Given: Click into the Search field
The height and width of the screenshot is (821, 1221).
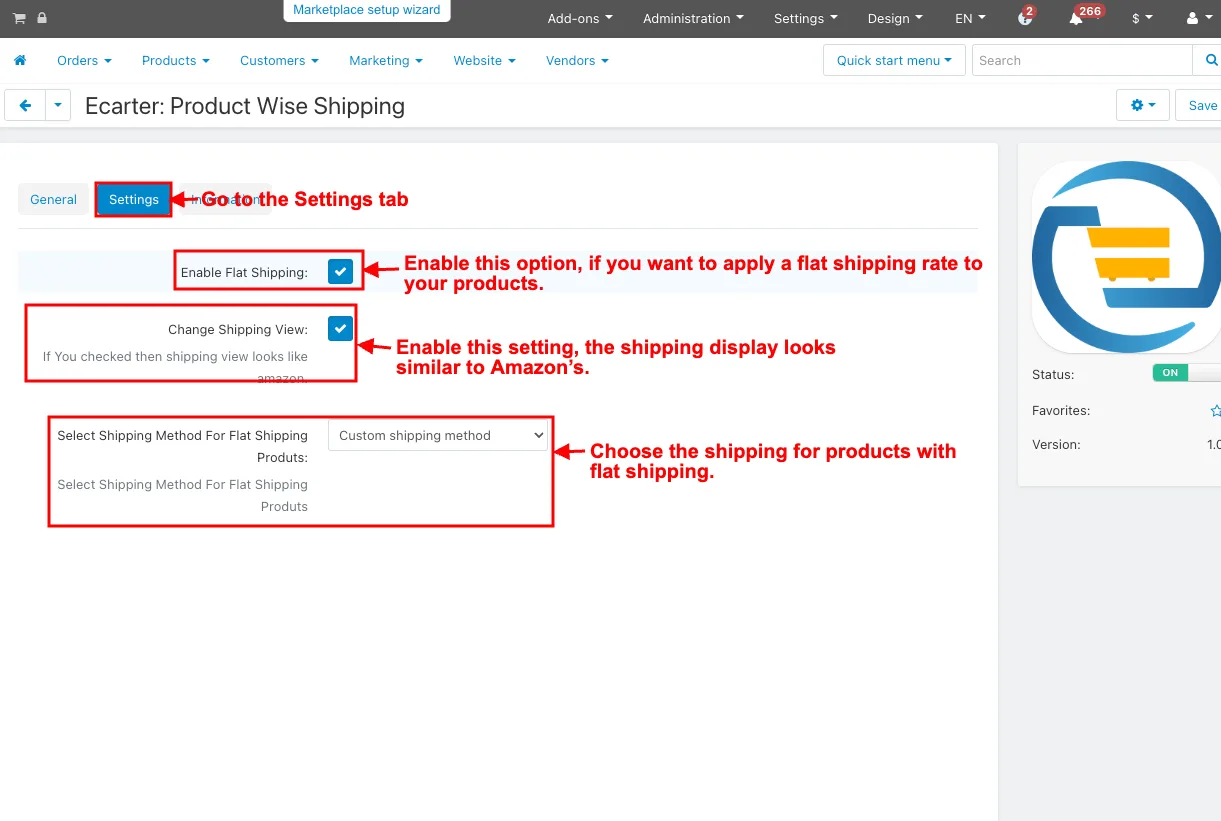Looking at the screenshot, I should tap(1083, 60).
